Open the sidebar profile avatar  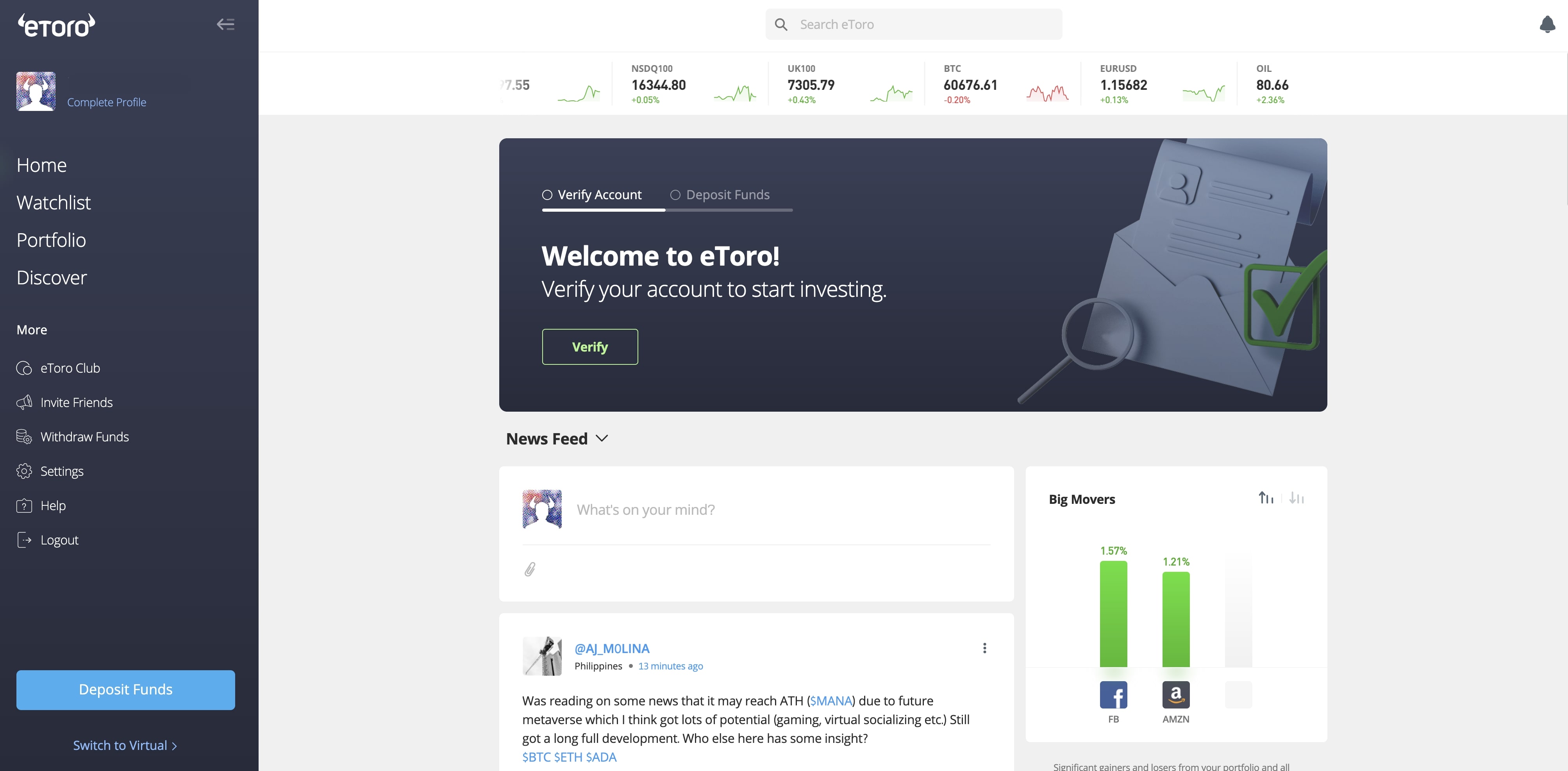(36, 91)
